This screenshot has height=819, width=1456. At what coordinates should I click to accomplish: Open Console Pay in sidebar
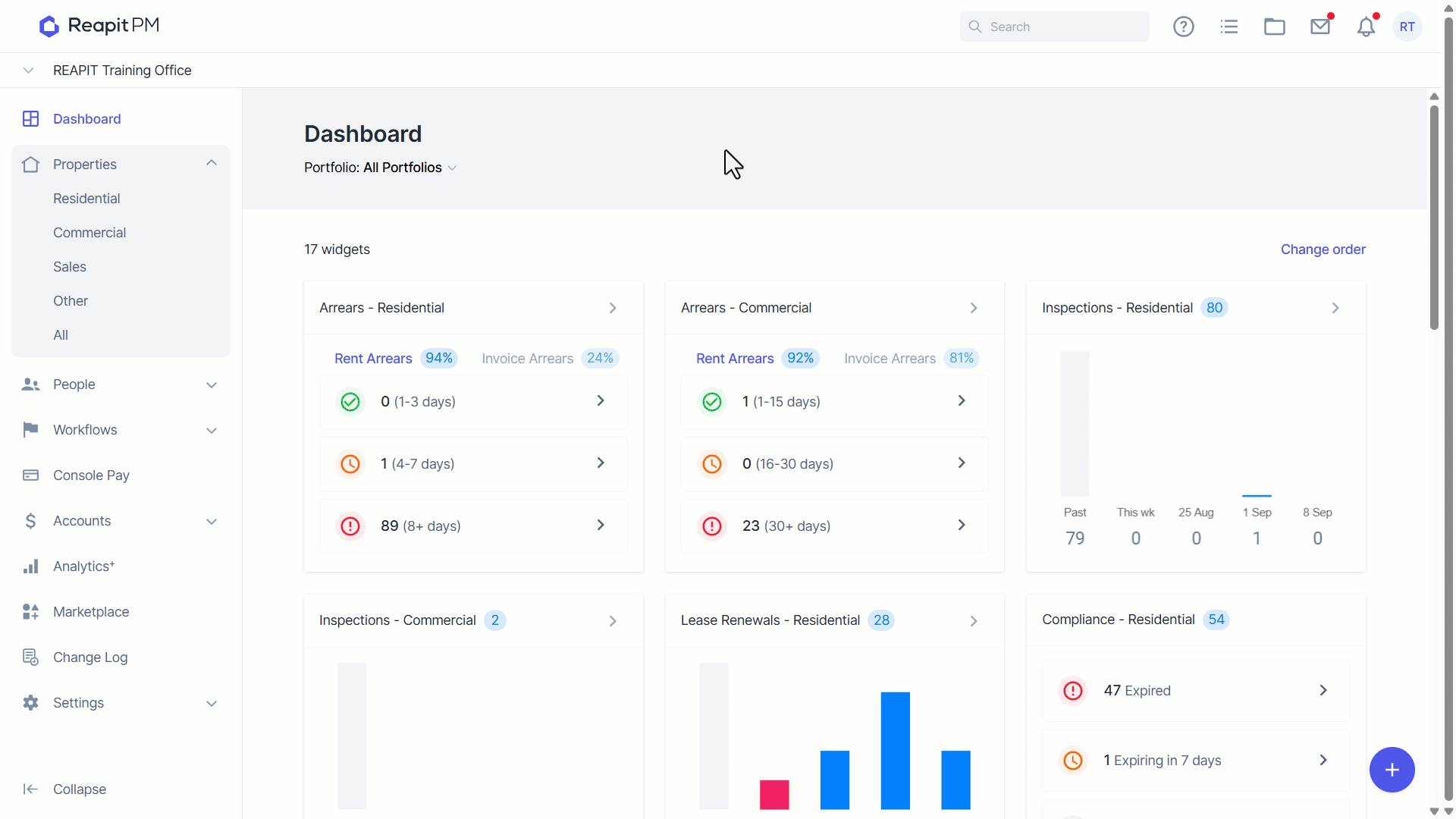pyautogui.click(x=91, y=475)
